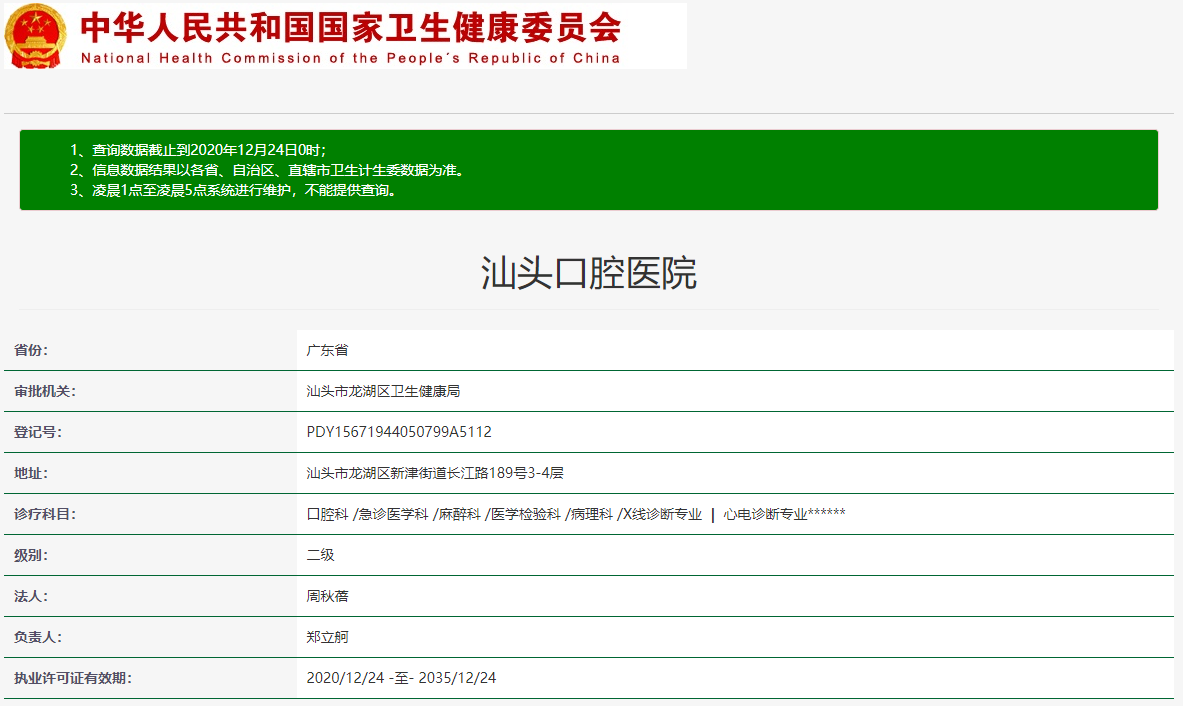1183x706 pixels.
Task: Click the person in charge 郑立舸
Action: pyautogui.click(x=327, y=638)
